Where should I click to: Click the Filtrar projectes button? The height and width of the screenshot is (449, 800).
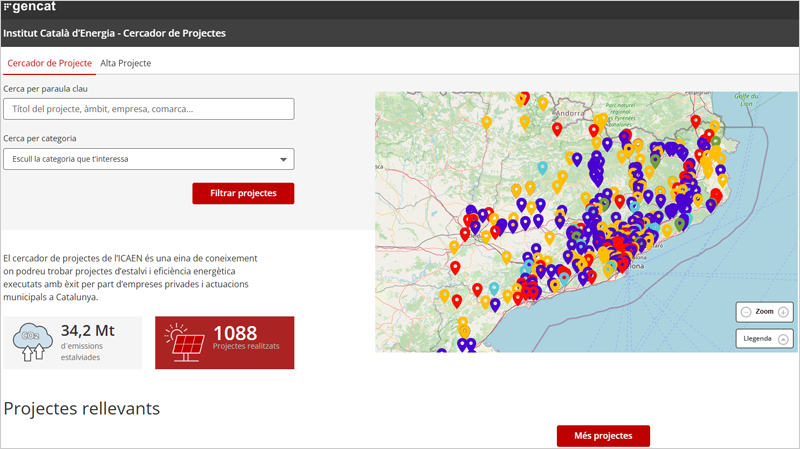243,193
